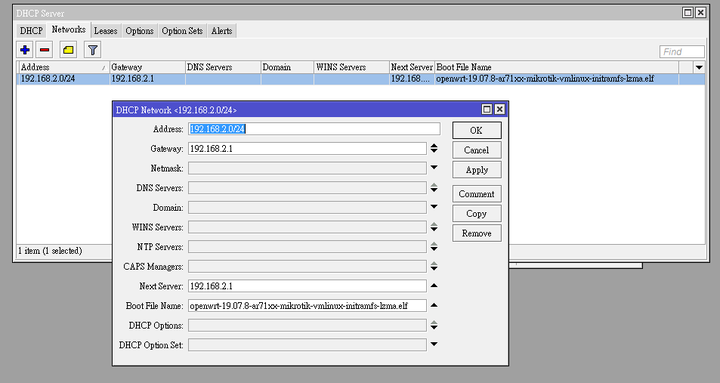Screen dimensions: 720x383
Task: Maximize the DHCP Network dialog
Action: (487, 109)
